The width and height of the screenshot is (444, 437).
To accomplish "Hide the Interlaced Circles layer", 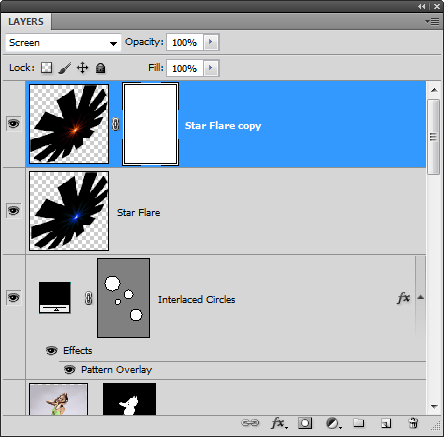I will 14,297.
